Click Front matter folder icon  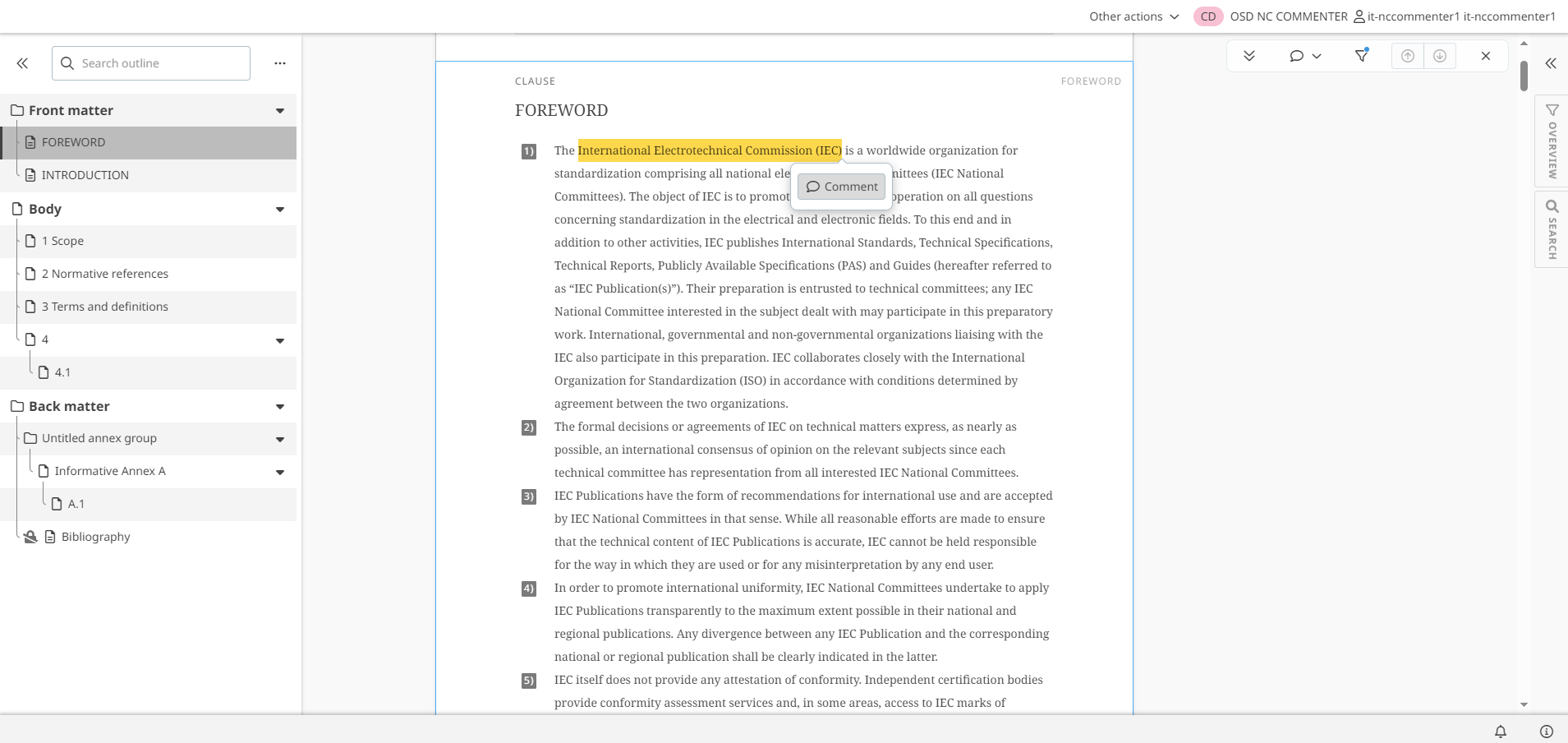tap(16, 110)
